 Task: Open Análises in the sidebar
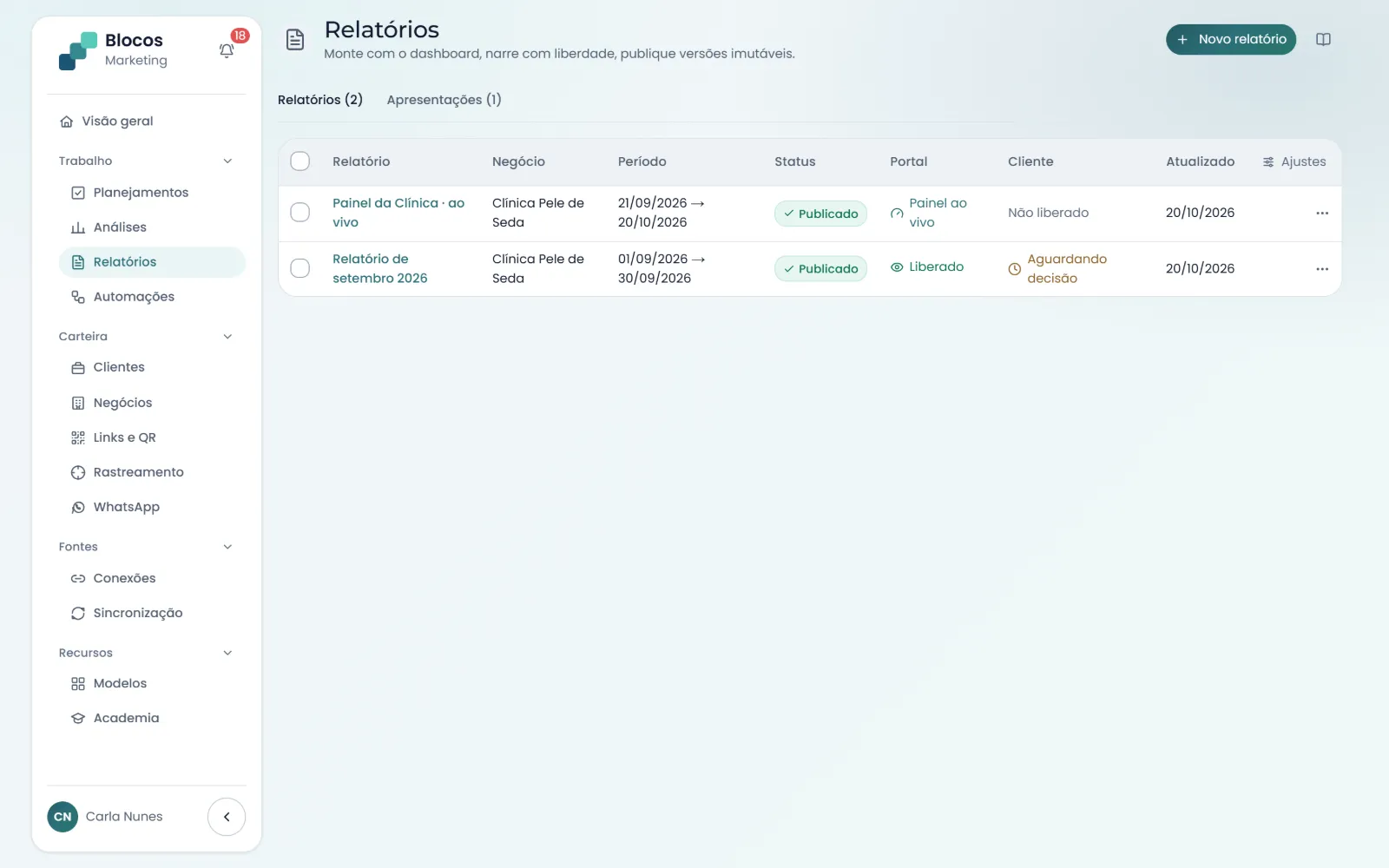[153, 227]
